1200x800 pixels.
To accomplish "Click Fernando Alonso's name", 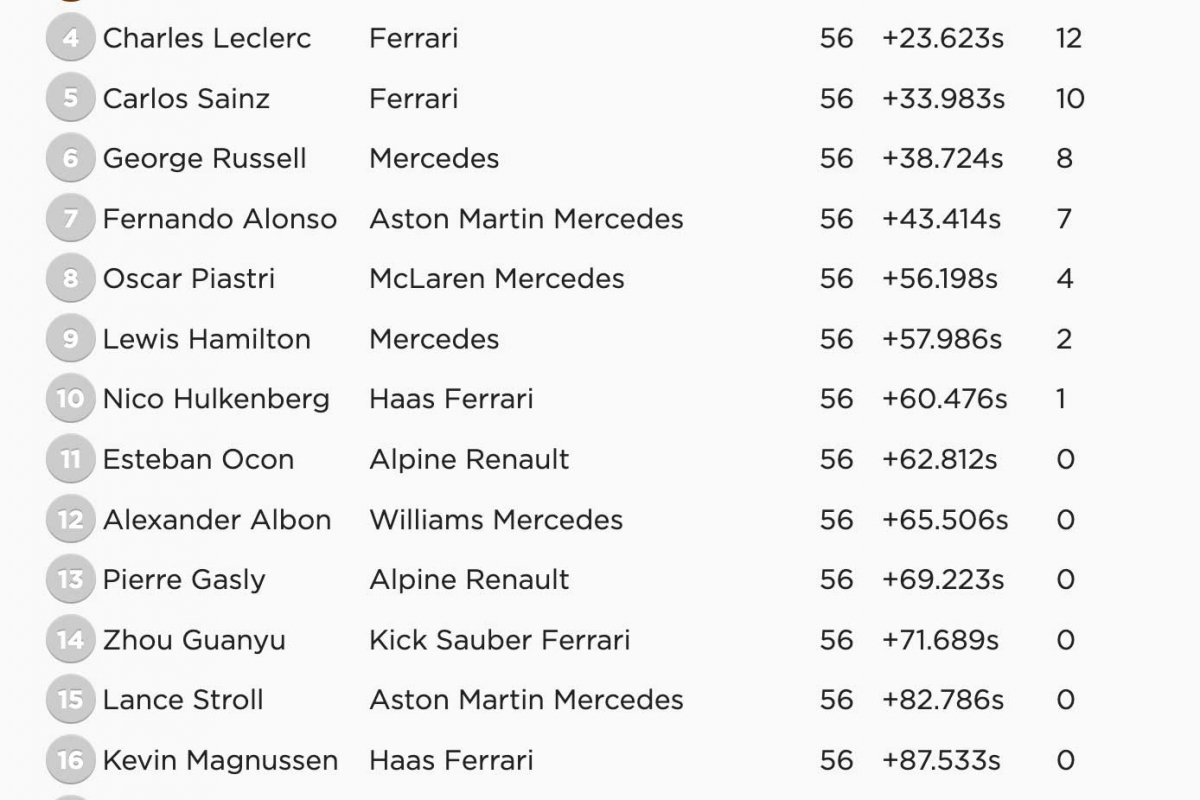I will 220,219.
